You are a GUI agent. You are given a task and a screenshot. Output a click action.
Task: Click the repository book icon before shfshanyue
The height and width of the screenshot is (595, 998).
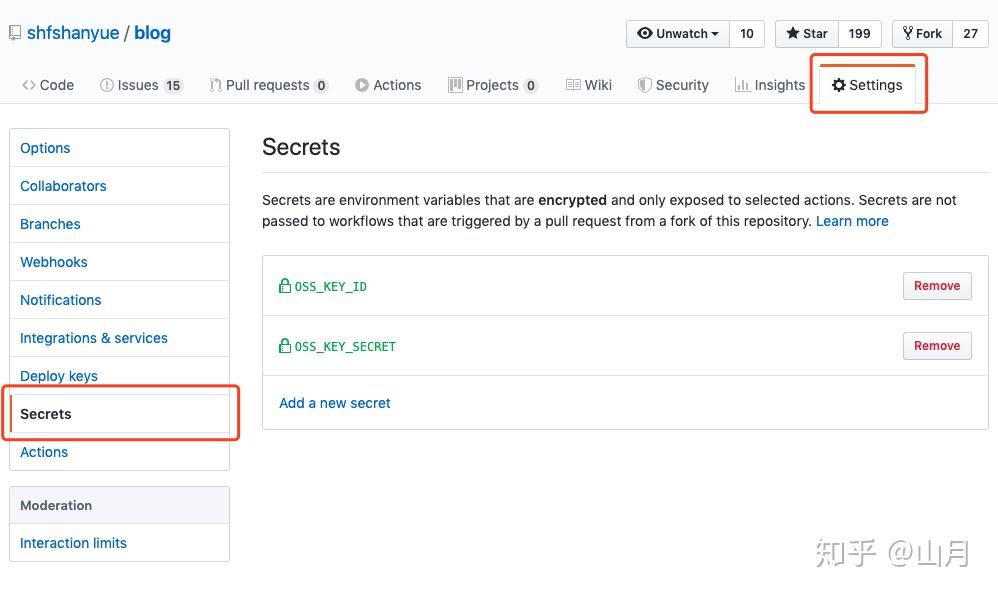14,32
